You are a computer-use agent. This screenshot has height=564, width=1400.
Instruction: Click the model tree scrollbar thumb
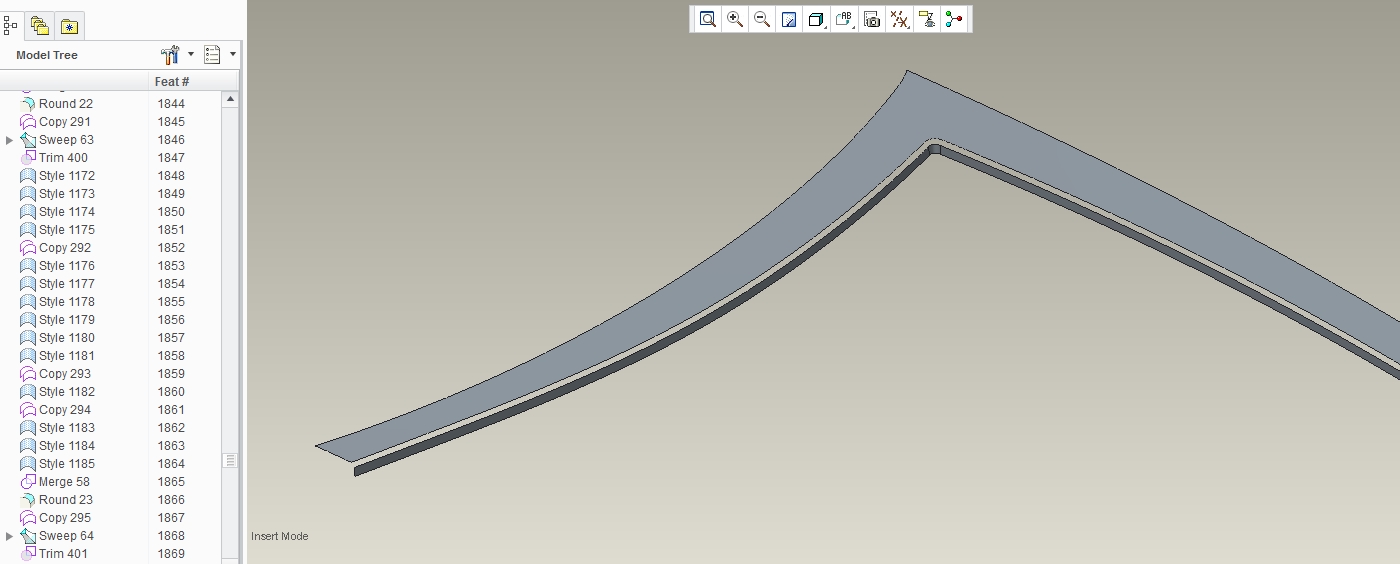(x=230, y=460)
